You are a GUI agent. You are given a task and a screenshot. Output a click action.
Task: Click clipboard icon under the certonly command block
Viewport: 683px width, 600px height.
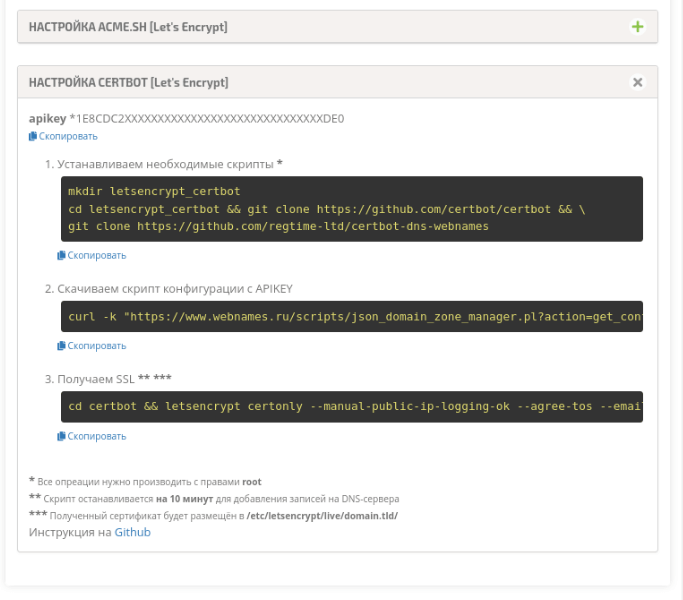[61, 436]
